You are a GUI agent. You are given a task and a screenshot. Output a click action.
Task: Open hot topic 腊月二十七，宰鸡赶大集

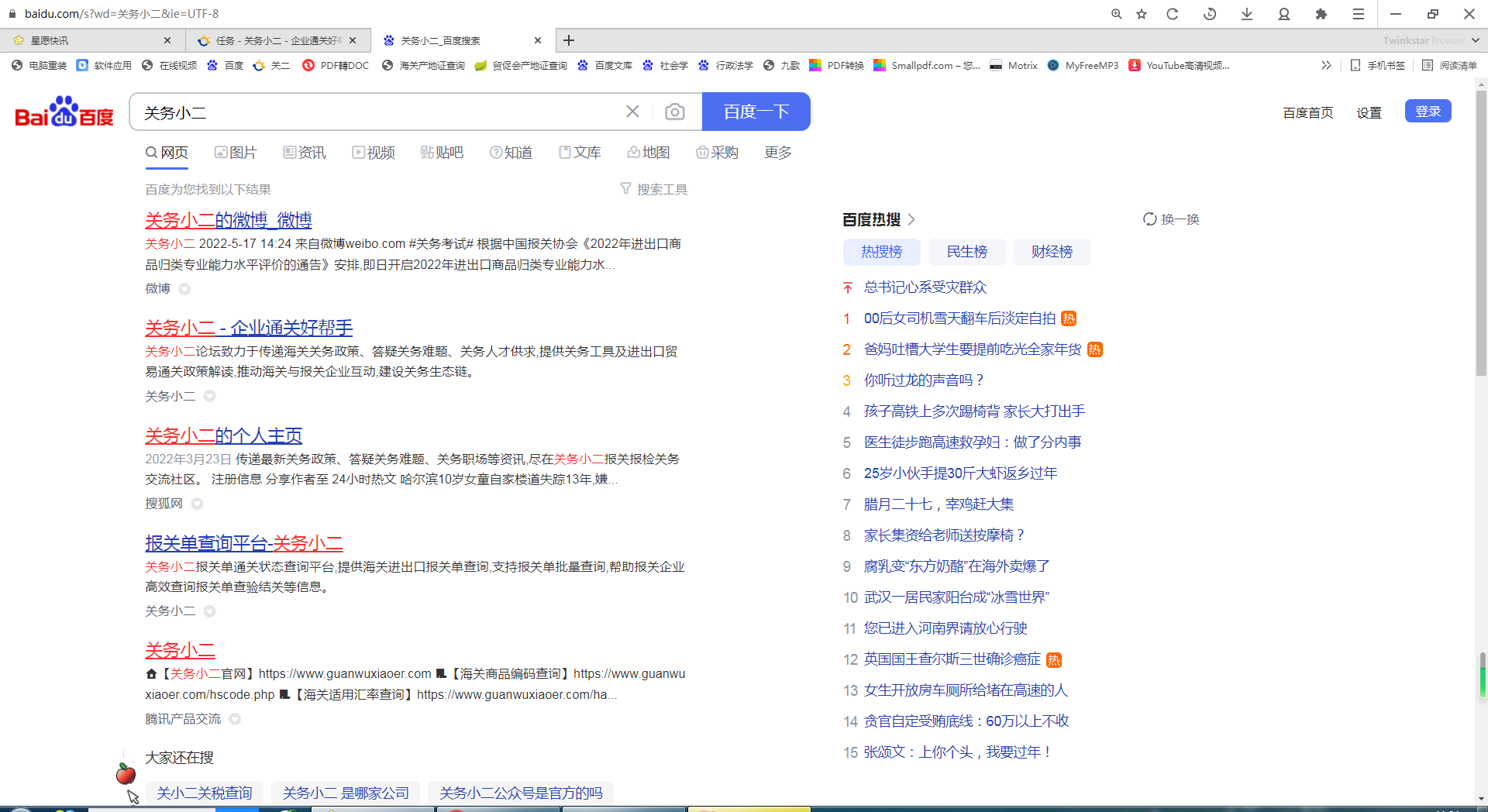click(x=939, y=504)
